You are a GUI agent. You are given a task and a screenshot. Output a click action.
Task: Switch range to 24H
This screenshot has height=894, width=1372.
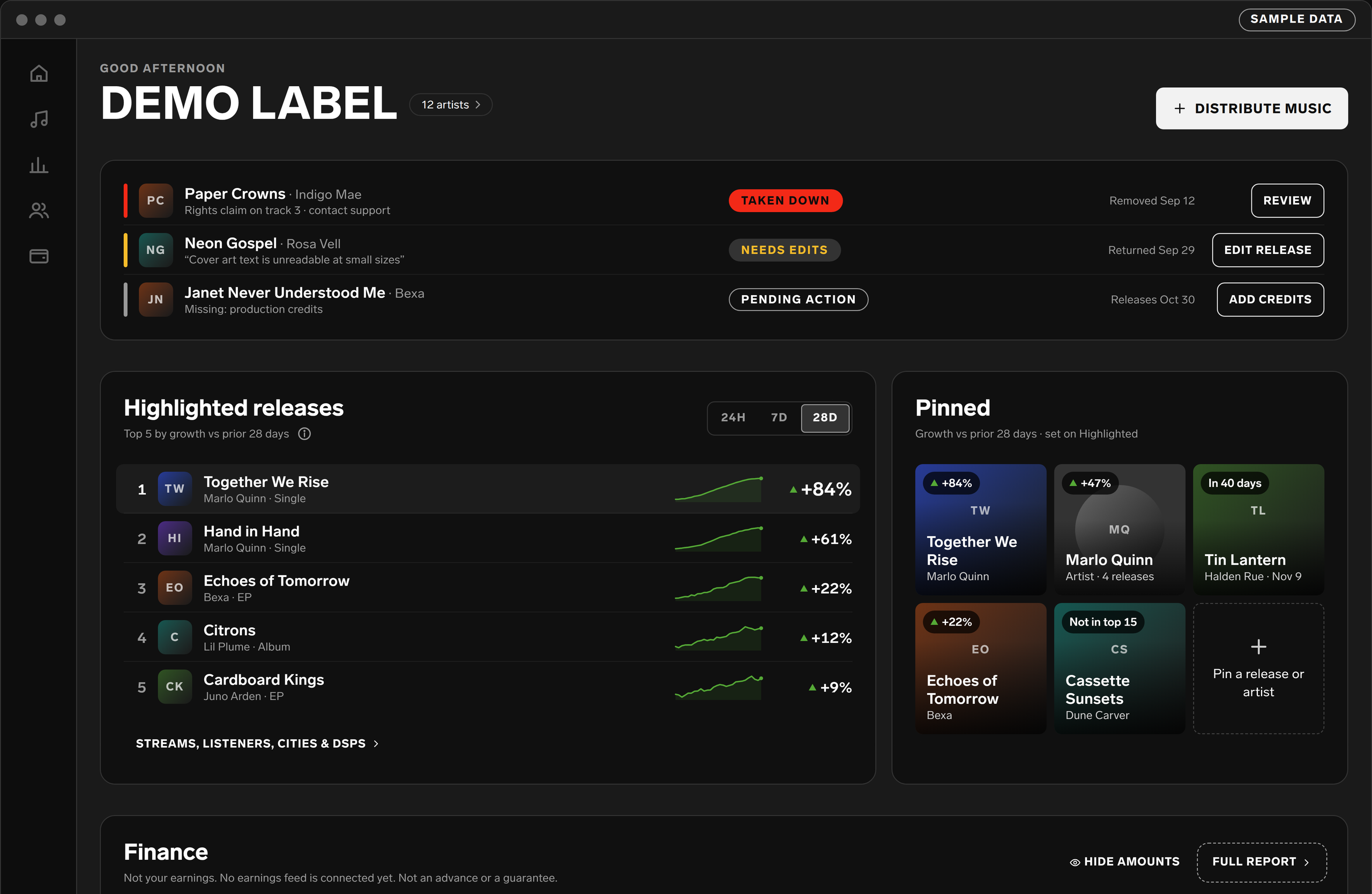[733, 418]
